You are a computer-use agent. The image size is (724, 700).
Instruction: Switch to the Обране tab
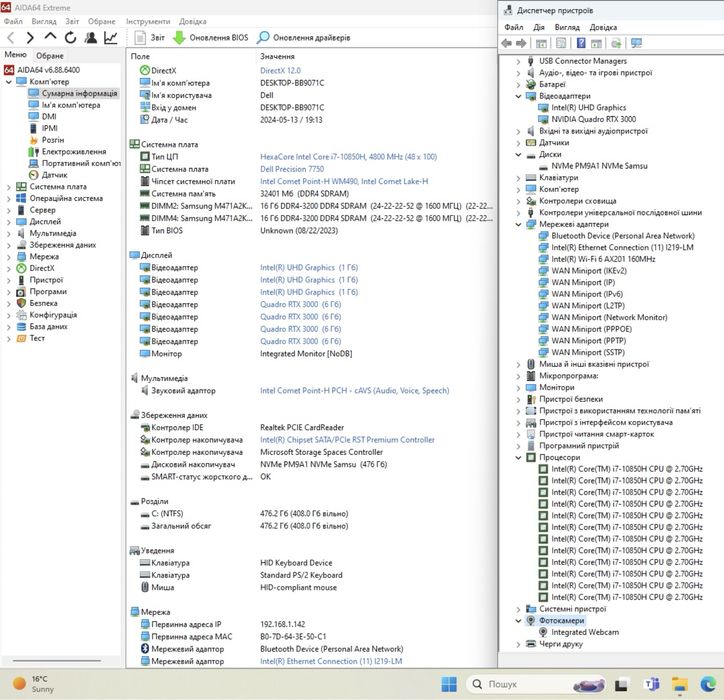[x=49, y=56]
